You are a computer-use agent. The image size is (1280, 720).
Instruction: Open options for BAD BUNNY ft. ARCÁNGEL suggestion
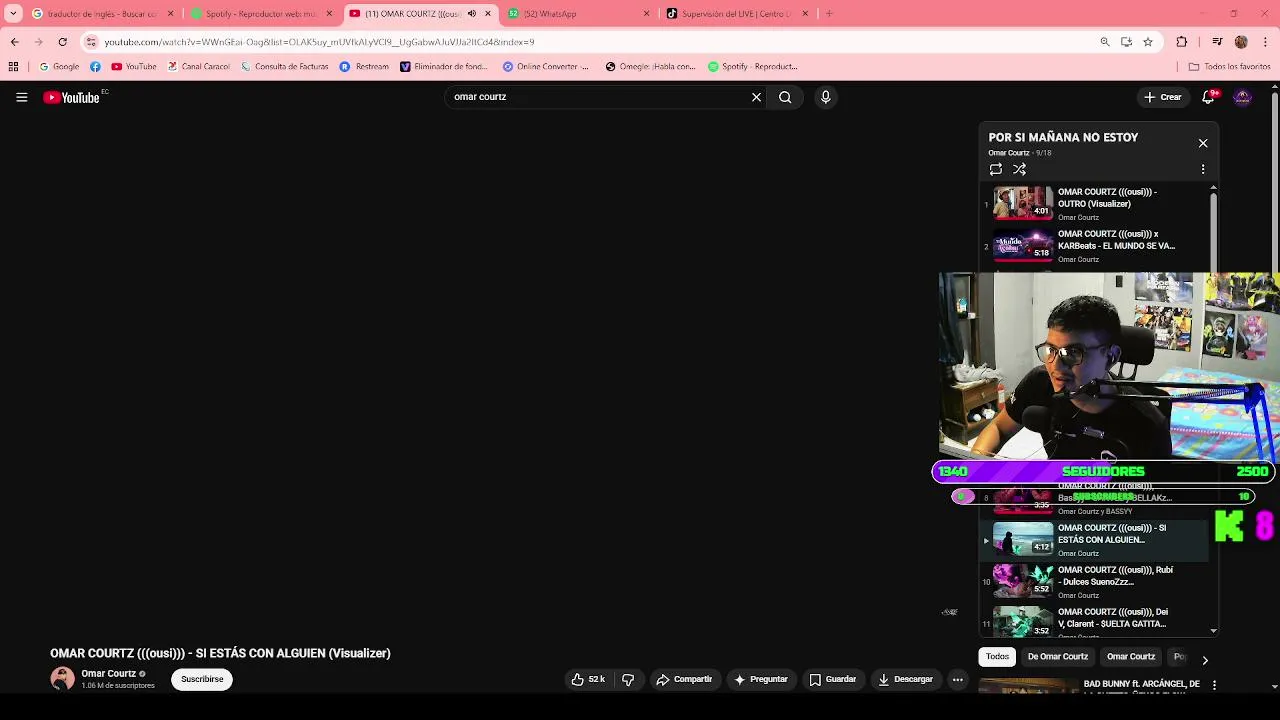pyautogui.click(x=1214, y=685)
